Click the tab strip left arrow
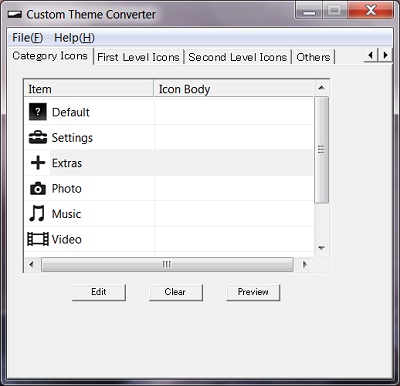This screenshot has width=400, height=386. (x=370, y=55)
